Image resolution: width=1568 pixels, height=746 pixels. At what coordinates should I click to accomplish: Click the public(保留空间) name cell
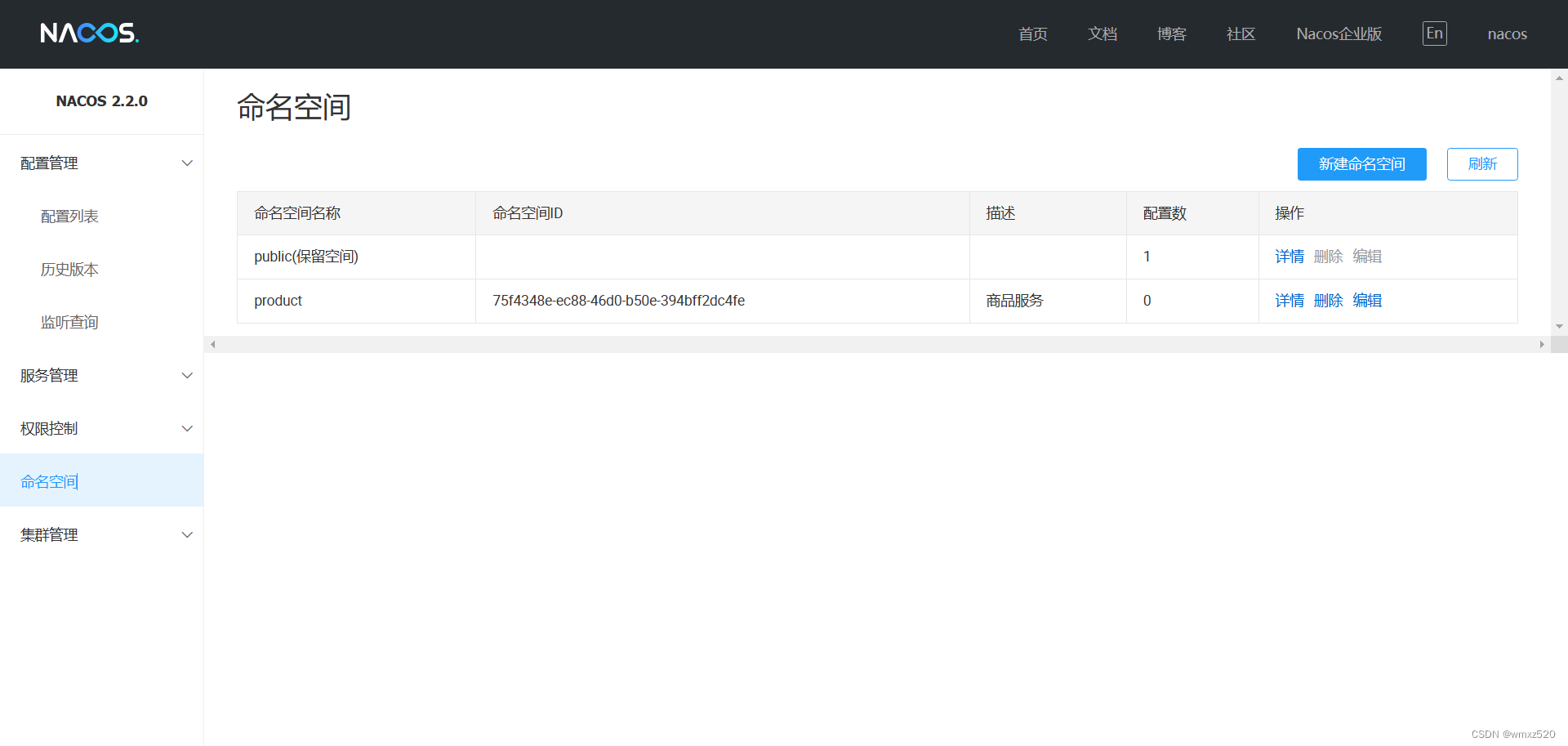pos(356,257)
